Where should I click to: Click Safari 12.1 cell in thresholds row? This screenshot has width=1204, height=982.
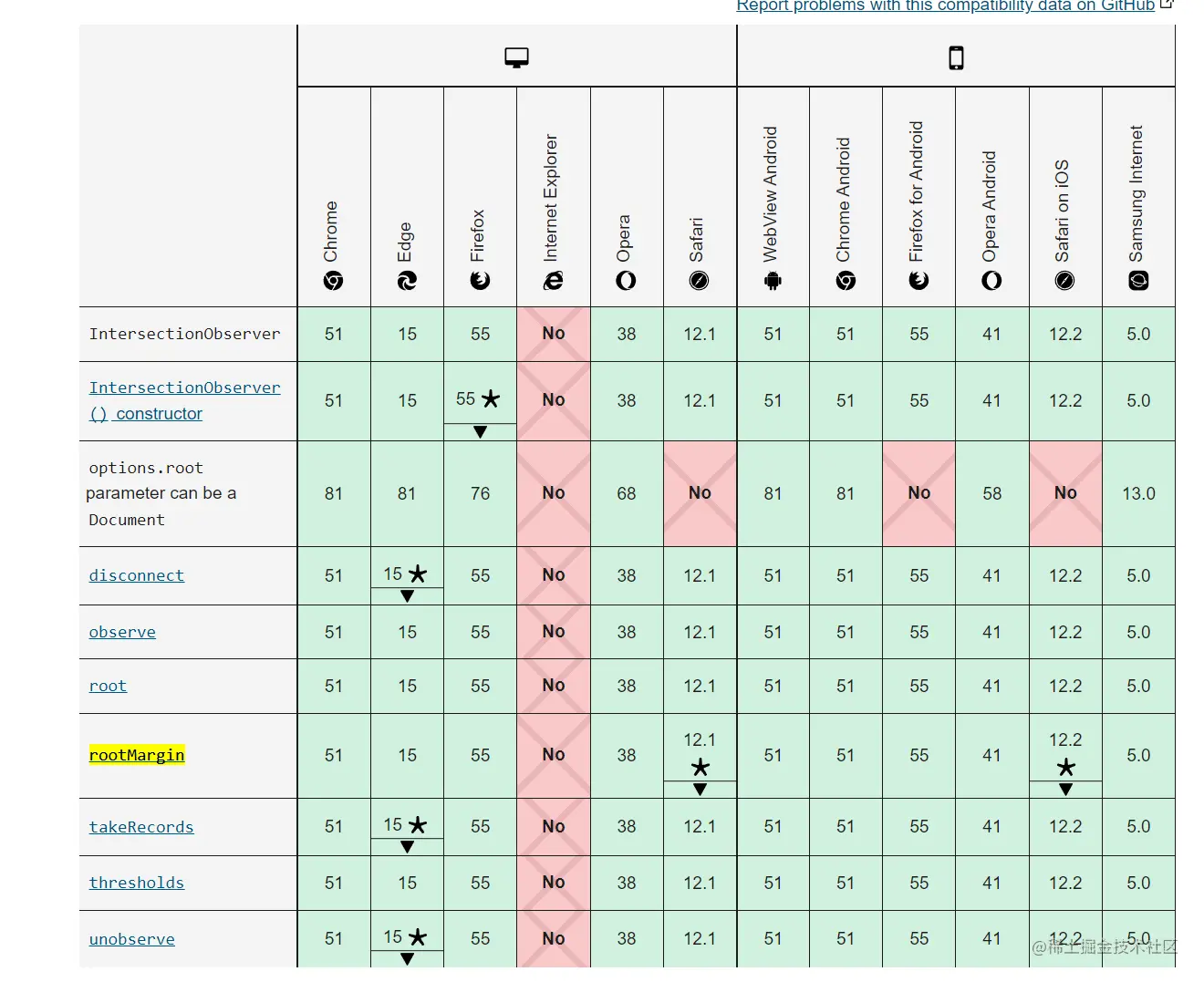[x=700, y=883]
